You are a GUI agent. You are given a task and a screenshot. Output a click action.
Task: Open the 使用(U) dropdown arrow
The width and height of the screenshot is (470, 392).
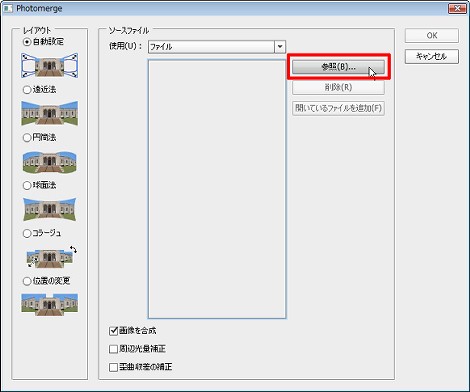(x=280, y=47)
